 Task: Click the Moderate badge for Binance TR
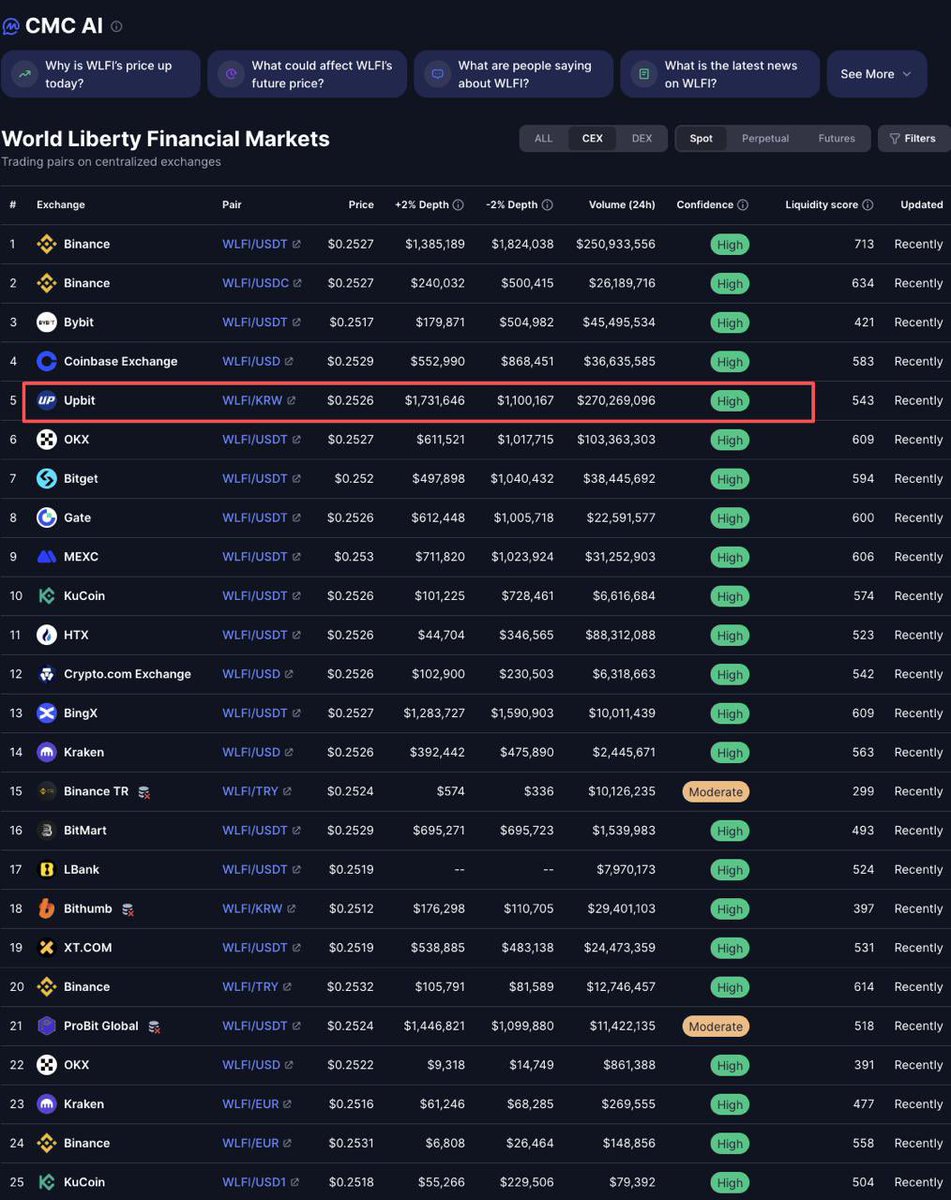[x=716, y=792]
